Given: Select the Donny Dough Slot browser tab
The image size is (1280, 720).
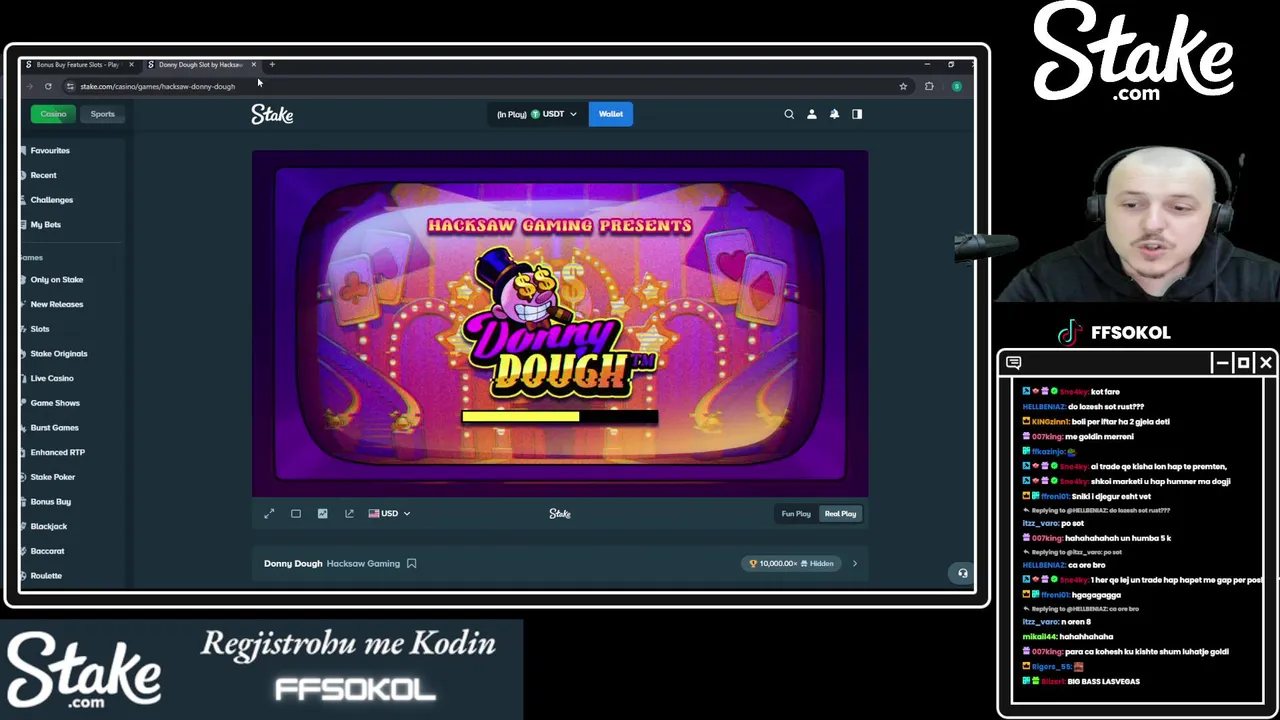Looking at the screenshot, I should 200,64.
